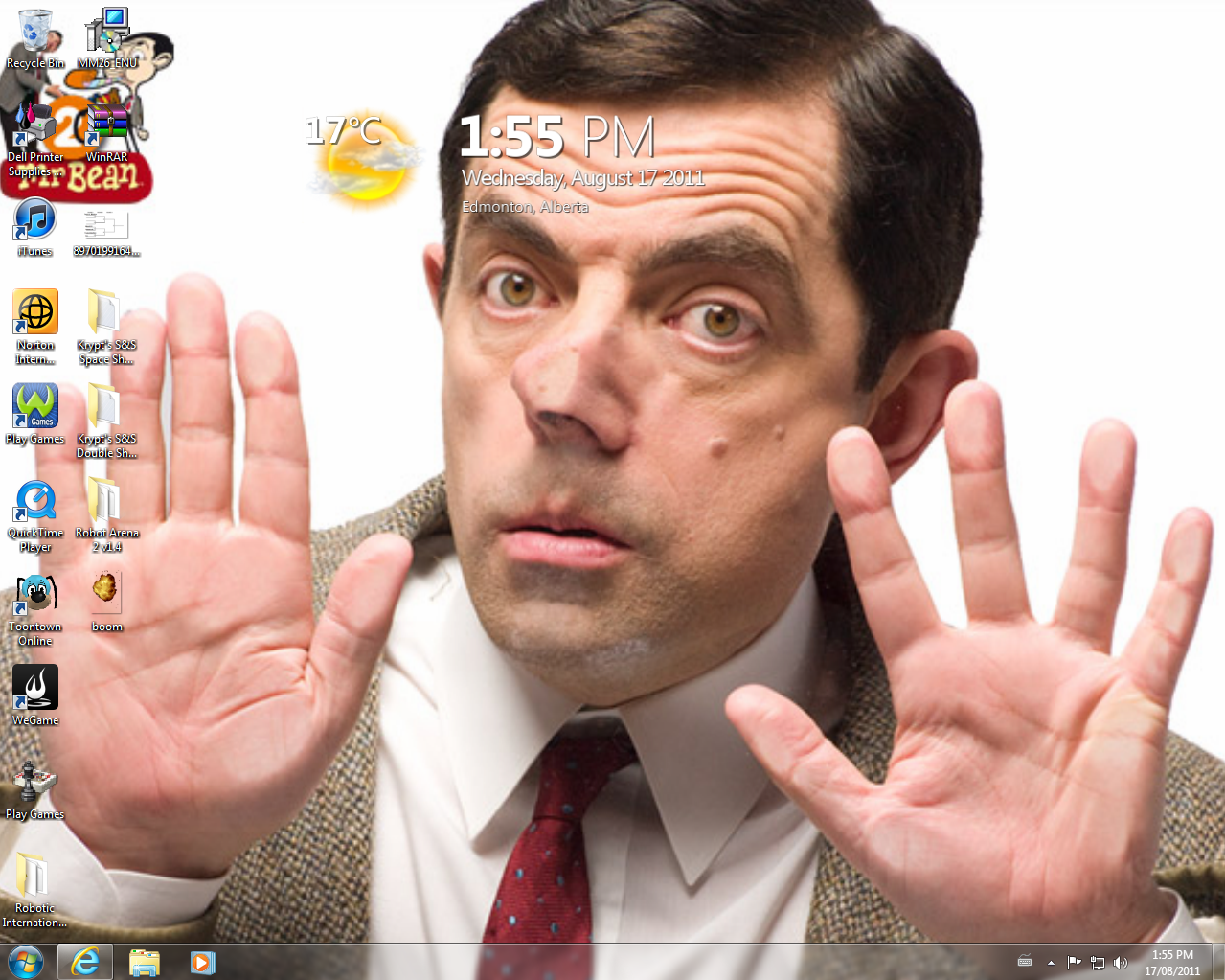Open the network status tray icon
Viewport: 1225px width, 980px height.
pos(1098,962)
